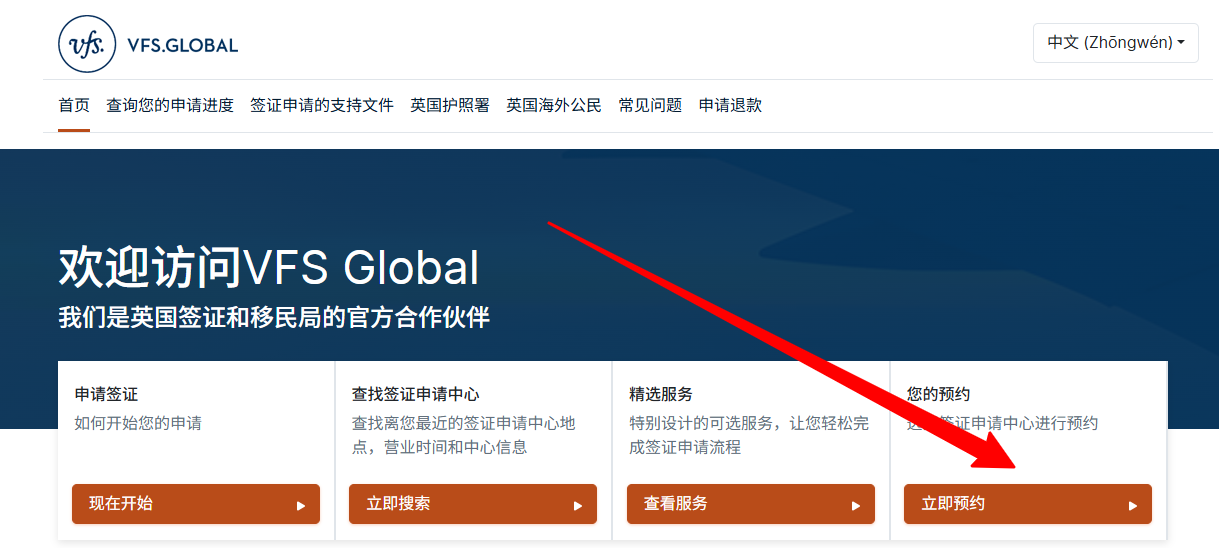This screenshot has height=548, width=1219.
Task: Open the 英国护照署 navigation item
Action: (450, 105)
